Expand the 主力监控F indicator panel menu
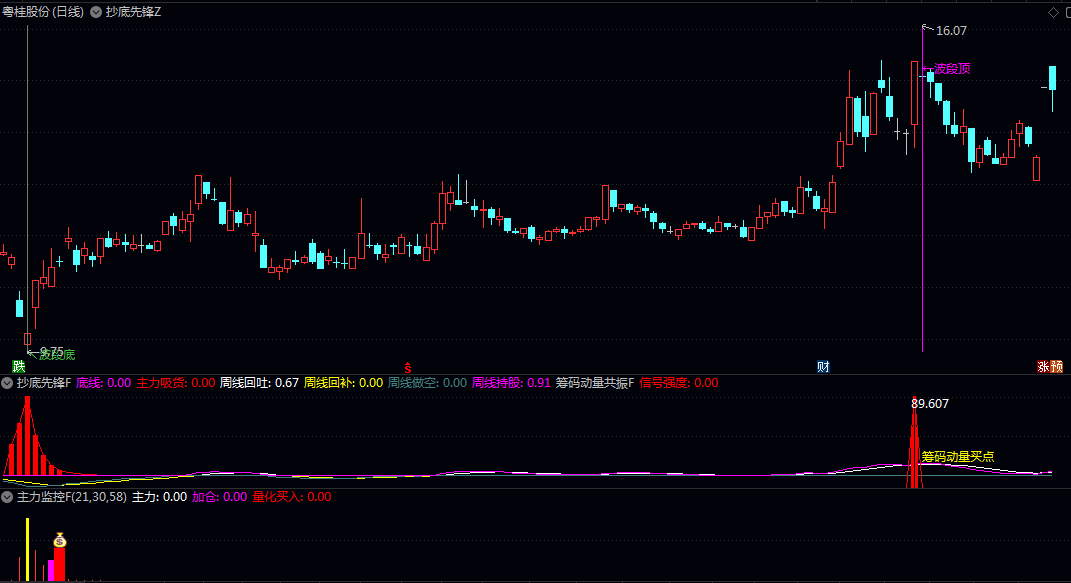Image resolution: width=1071 pixels, height=583 pixels. [8, 497]
